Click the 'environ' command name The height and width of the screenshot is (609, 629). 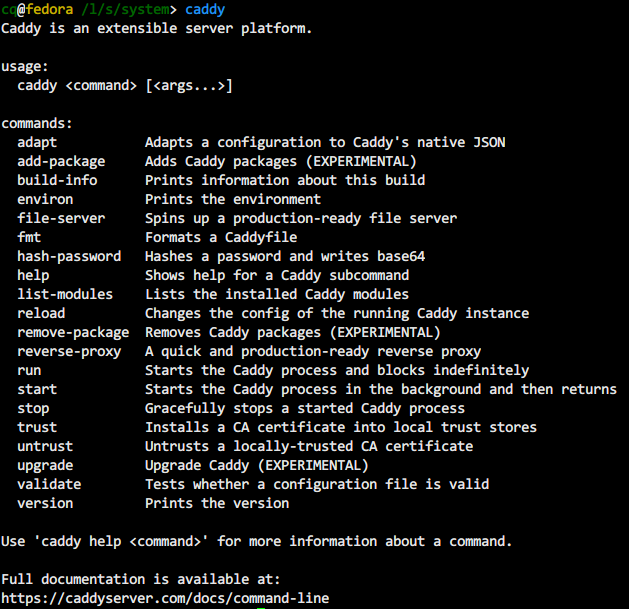[x=45, y=199]
